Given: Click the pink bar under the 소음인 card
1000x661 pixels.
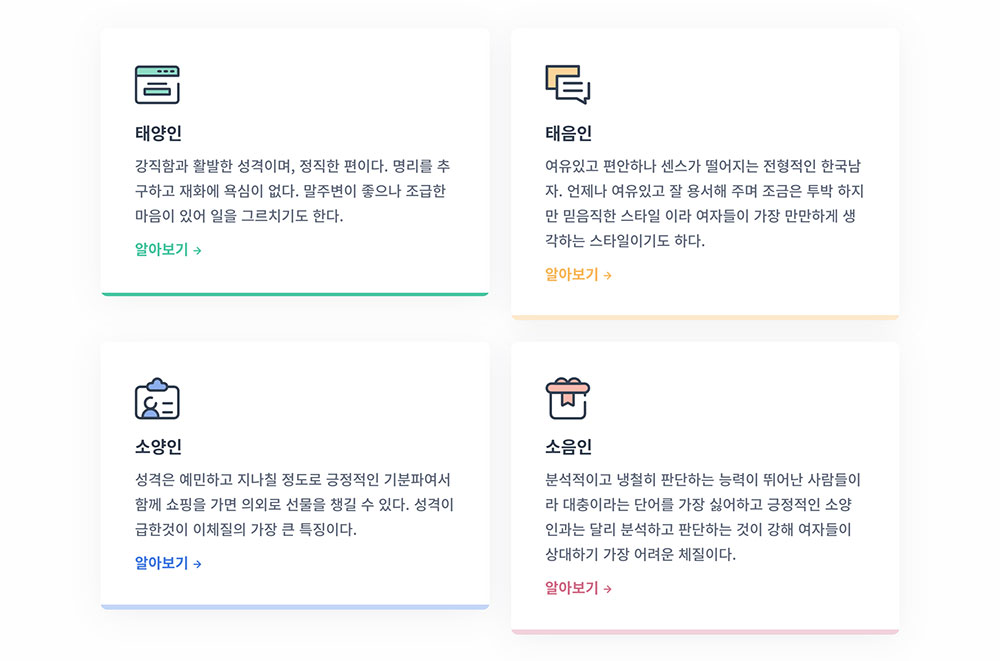Looking at the screenshot, I should (705, 632).
